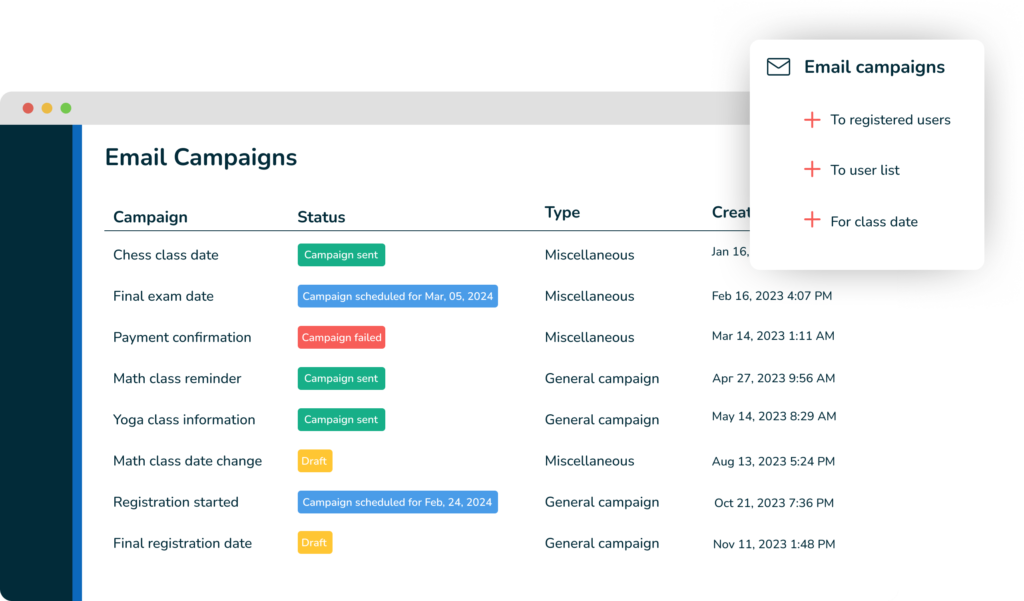This screenshot has width=1024, height=601.
Task: Select 'For class date' menu option
Action: [873, 222]
